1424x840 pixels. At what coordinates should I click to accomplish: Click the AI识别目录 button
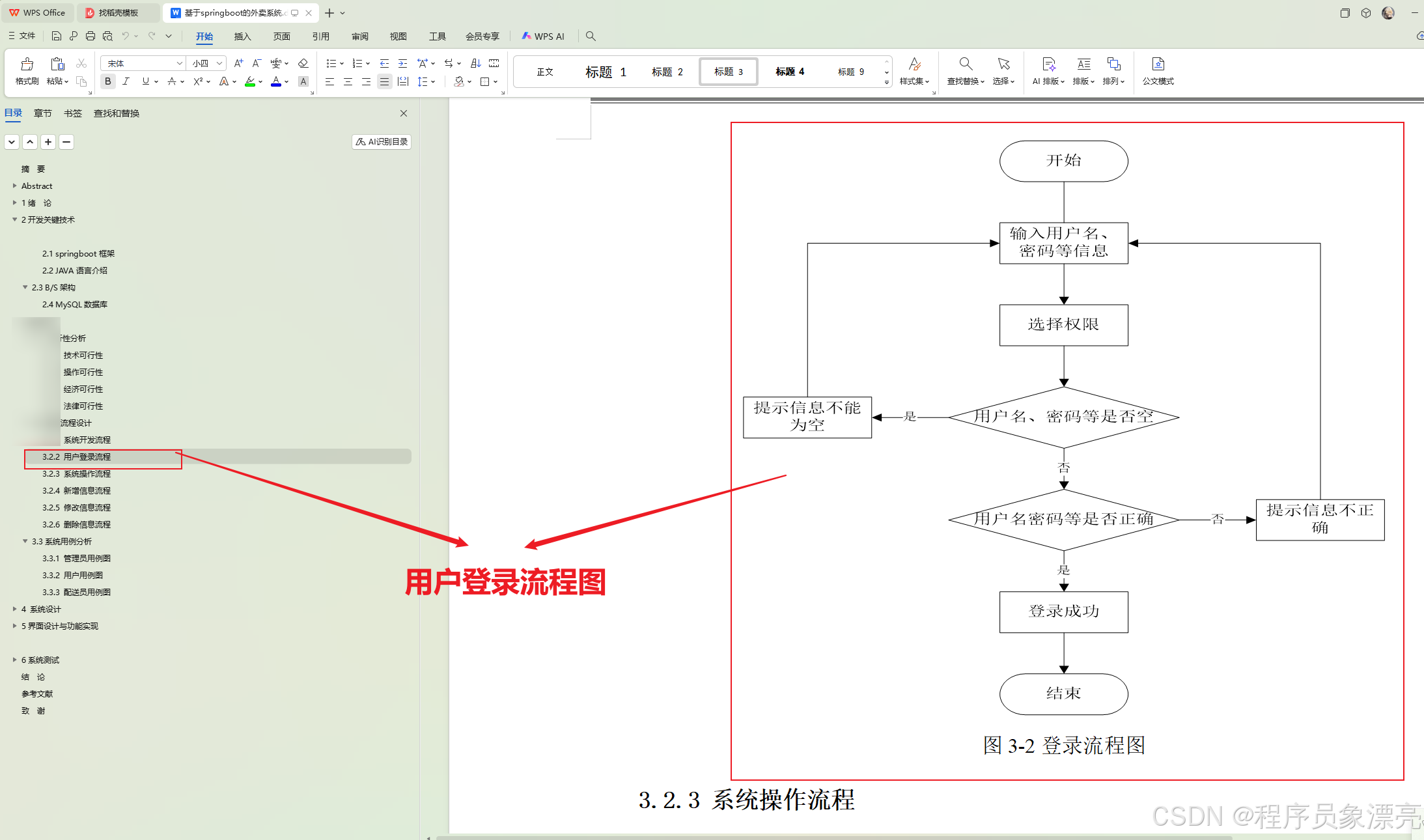point(382,141)
